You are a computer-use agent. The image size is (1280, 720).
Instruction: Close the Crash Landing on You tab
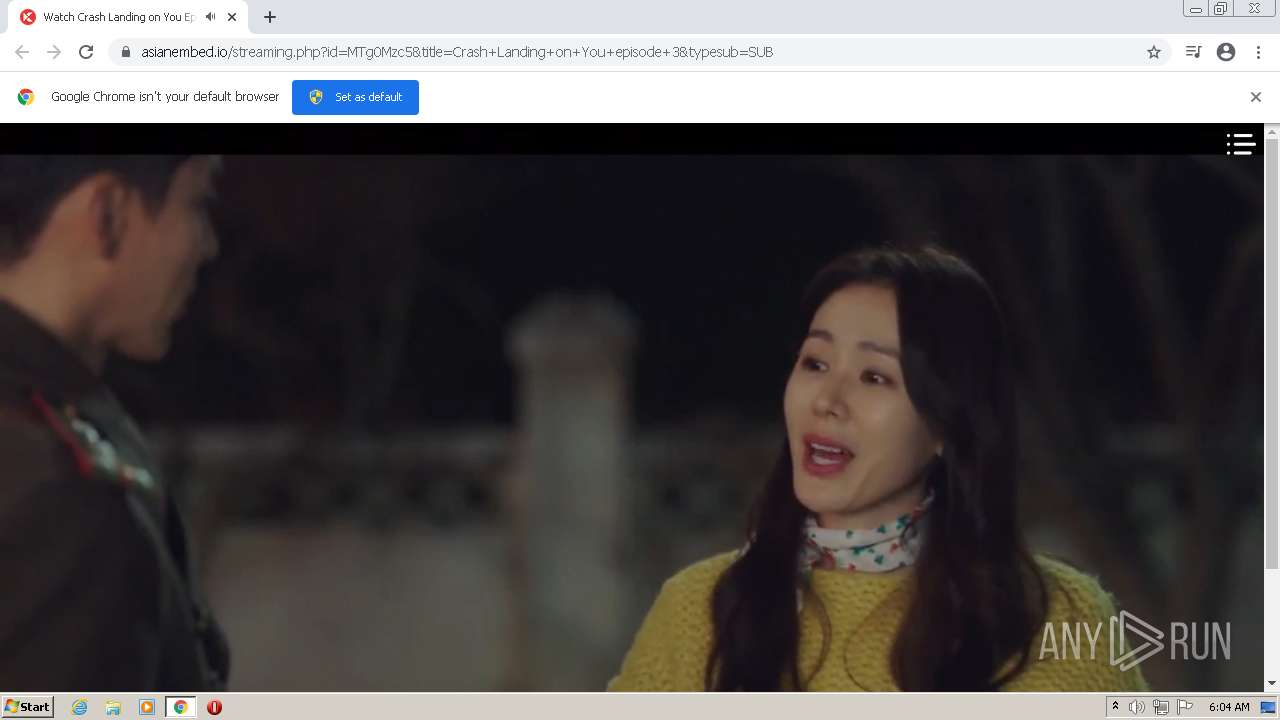coord(232,17)
